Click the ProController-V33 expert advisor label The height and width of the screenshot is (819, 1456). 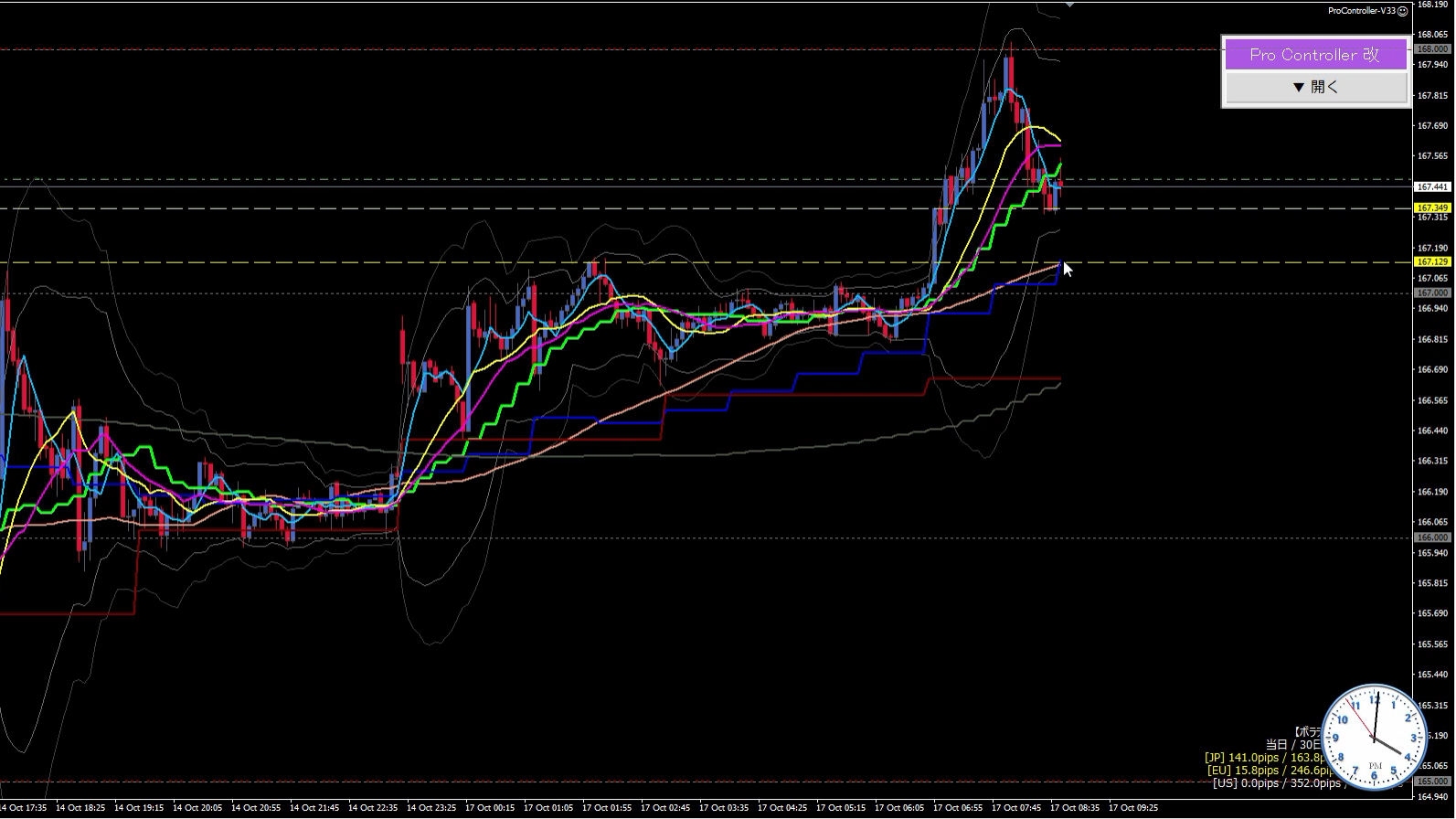1362,11
